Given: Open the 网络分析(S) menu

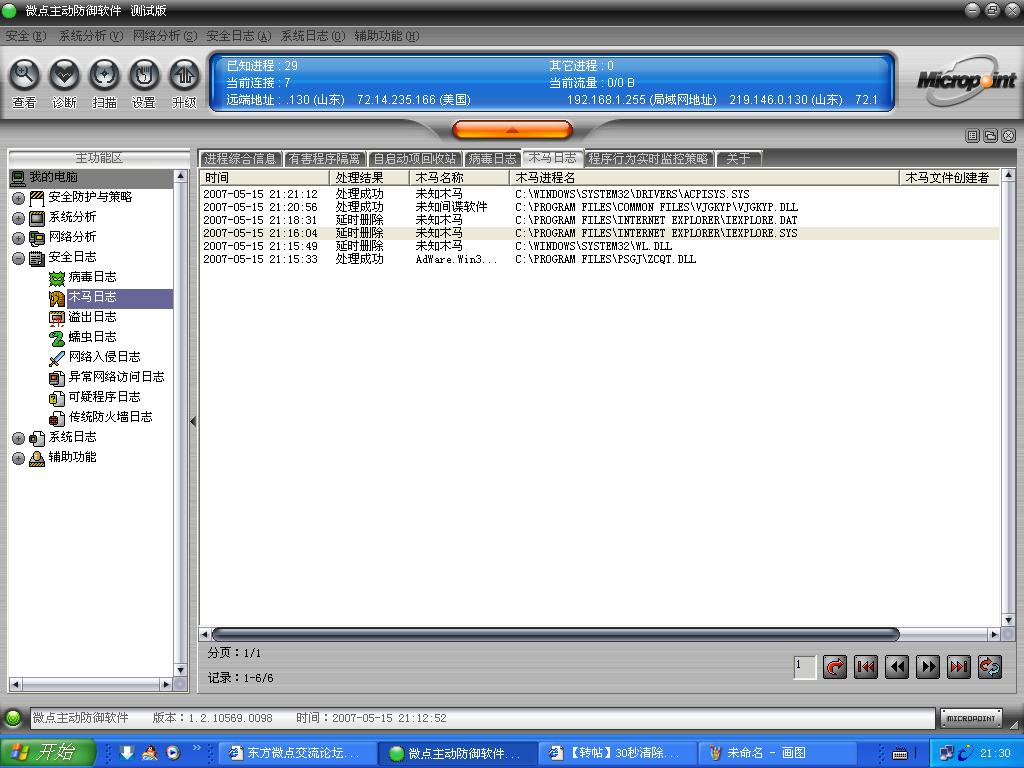Looking at the screenshot, I should point(165,36).
